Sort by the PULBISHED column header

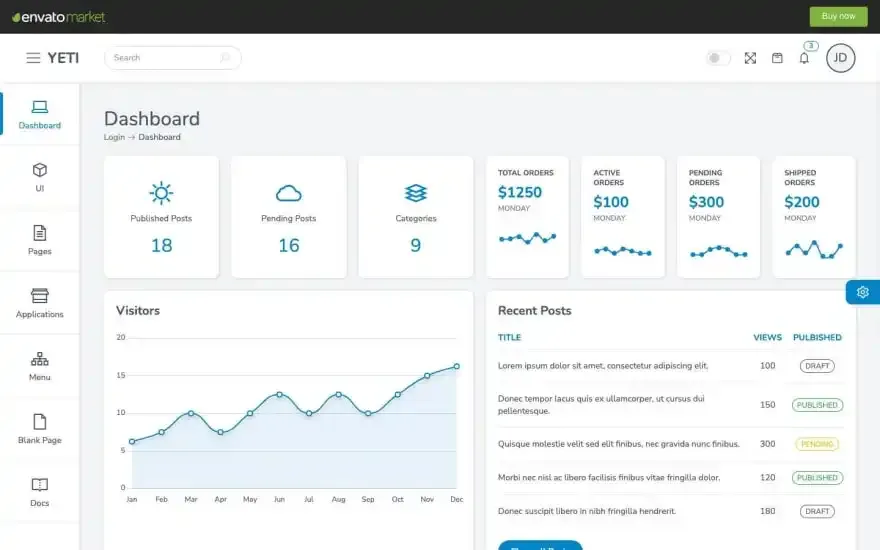[x=817, y=337]
